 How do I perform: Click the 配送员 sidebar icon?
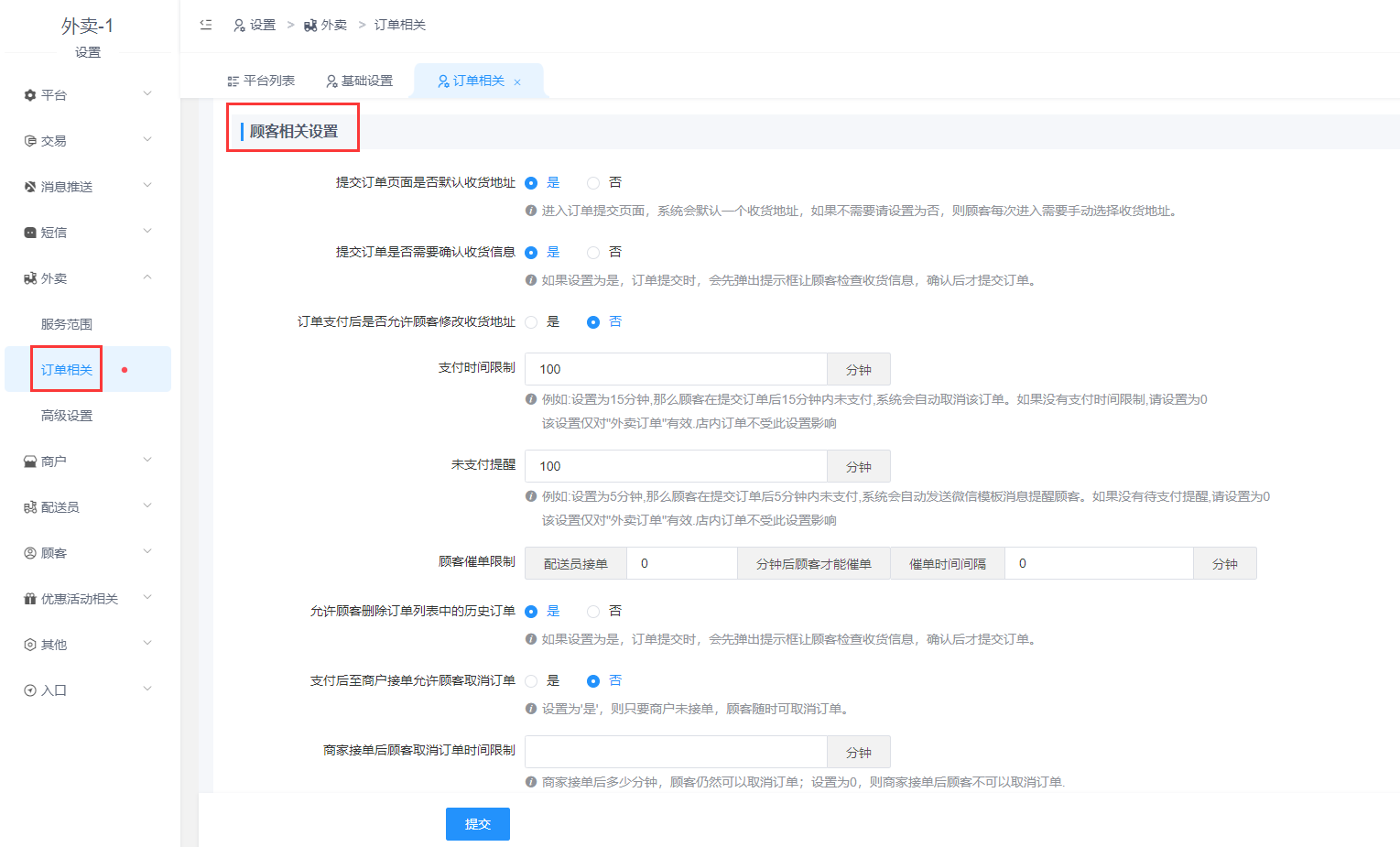30,507
